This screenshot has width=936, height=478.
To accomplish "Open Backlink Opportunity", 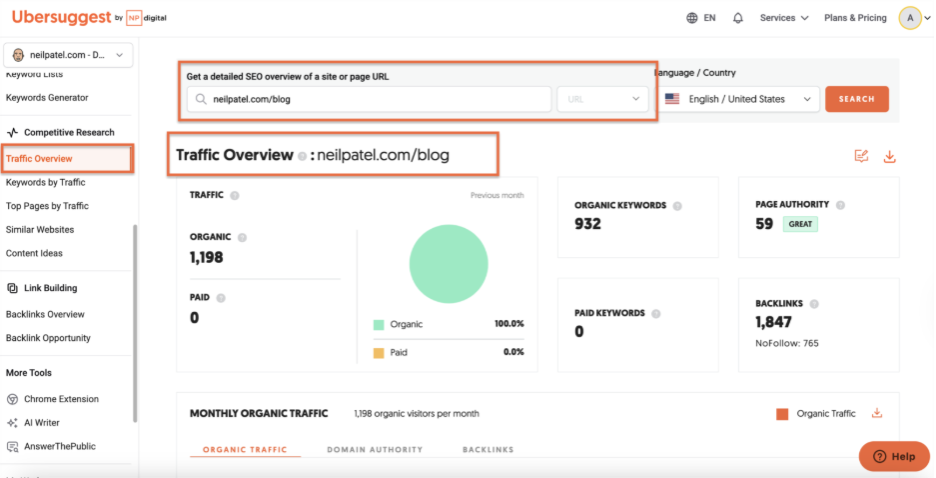I will click(48, 338).
